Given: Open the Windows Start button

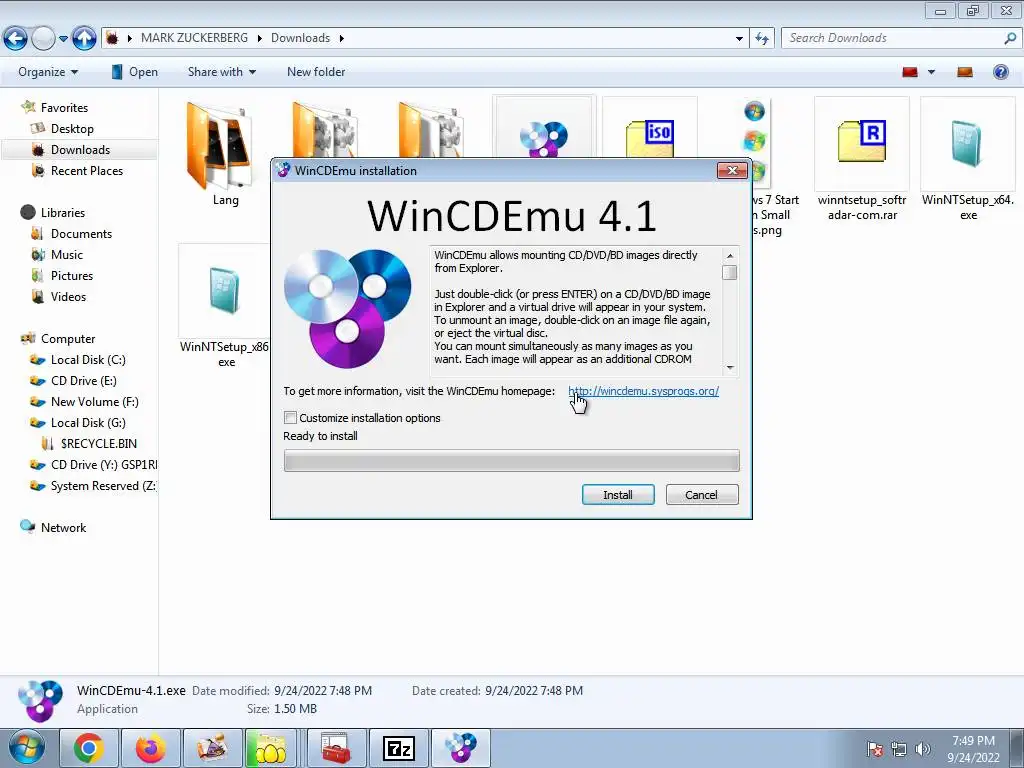Looking at the screenshot, I should click(27, 748).
